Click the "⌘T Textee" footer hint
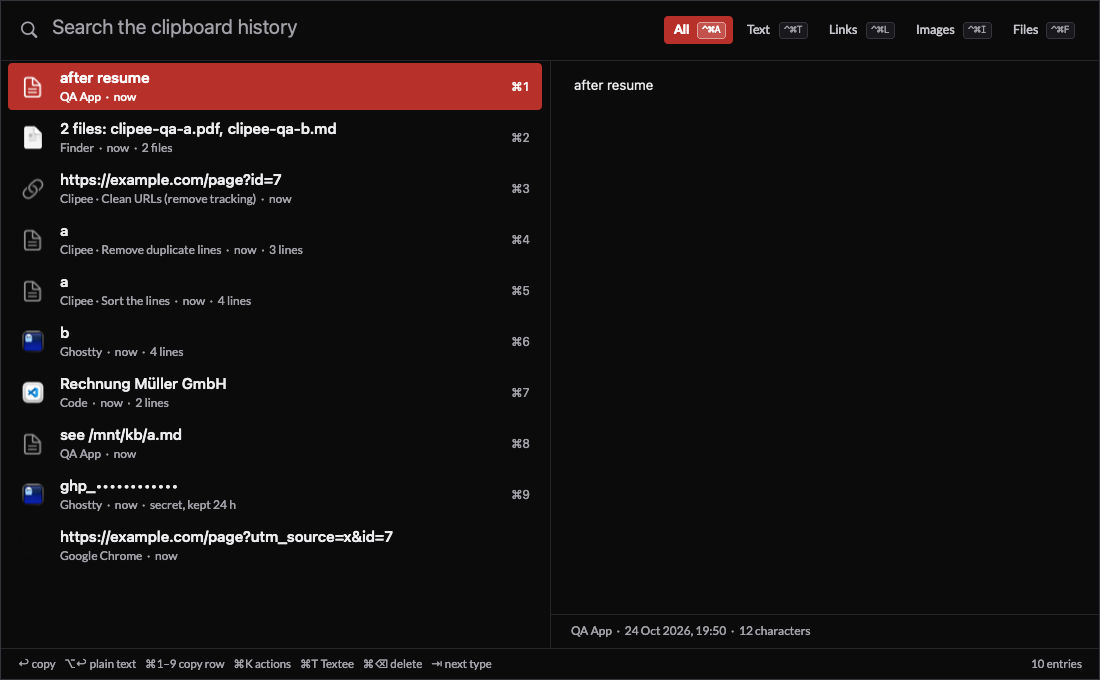The width and height of the screenshot is (1100, 680). (x=327, y=664)
